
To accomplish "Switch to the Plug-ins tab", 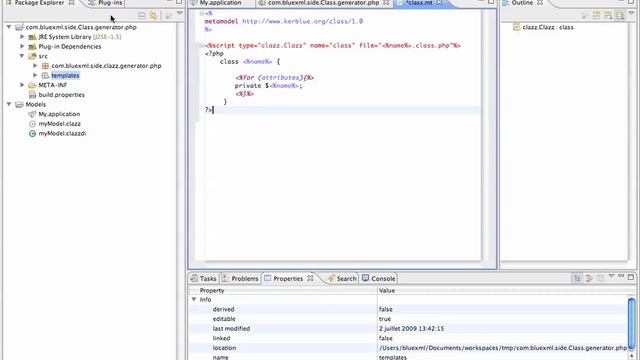I will [105, 3].
